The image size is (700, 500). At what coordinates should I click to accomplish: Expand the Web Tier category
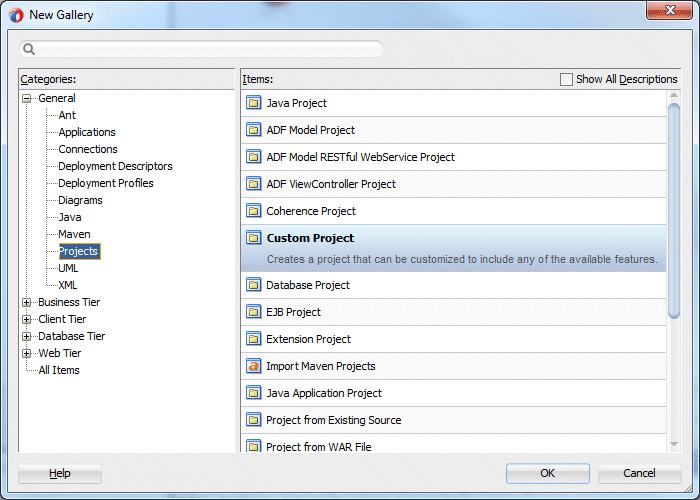pos(27,353)
